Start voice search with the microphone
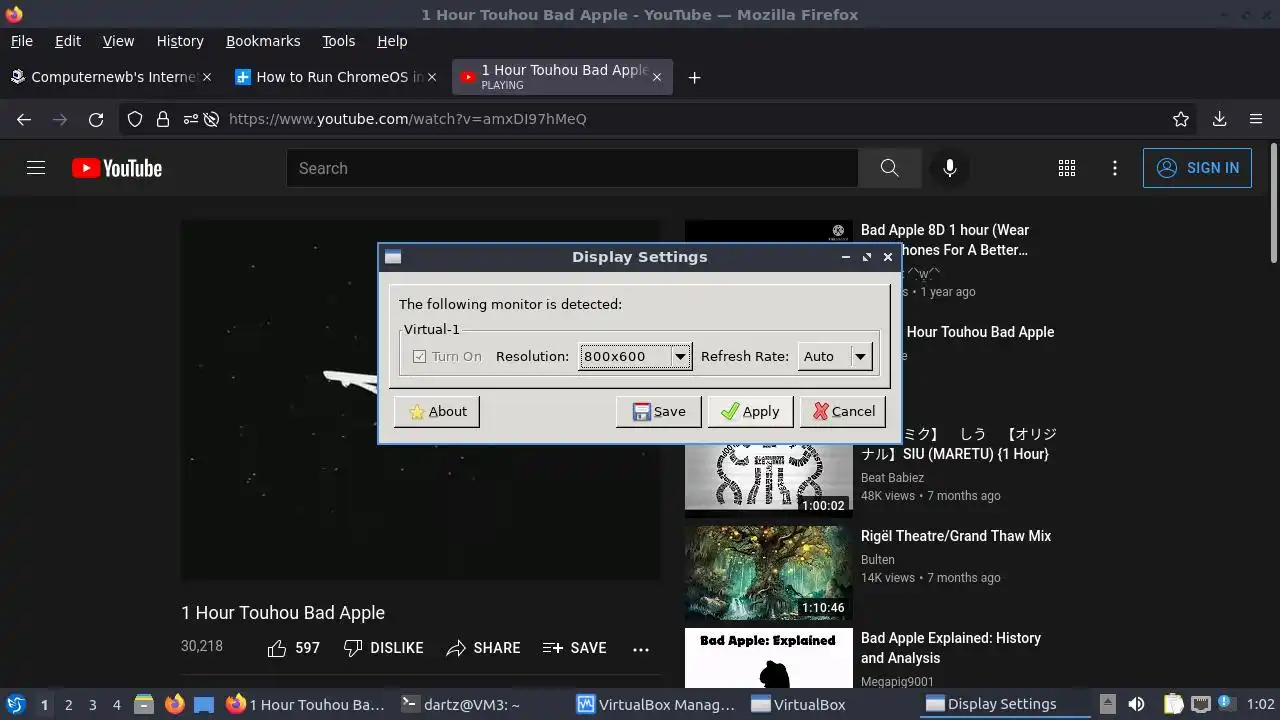The height and width of the screenshot is (720, 1280). point(950,168)
